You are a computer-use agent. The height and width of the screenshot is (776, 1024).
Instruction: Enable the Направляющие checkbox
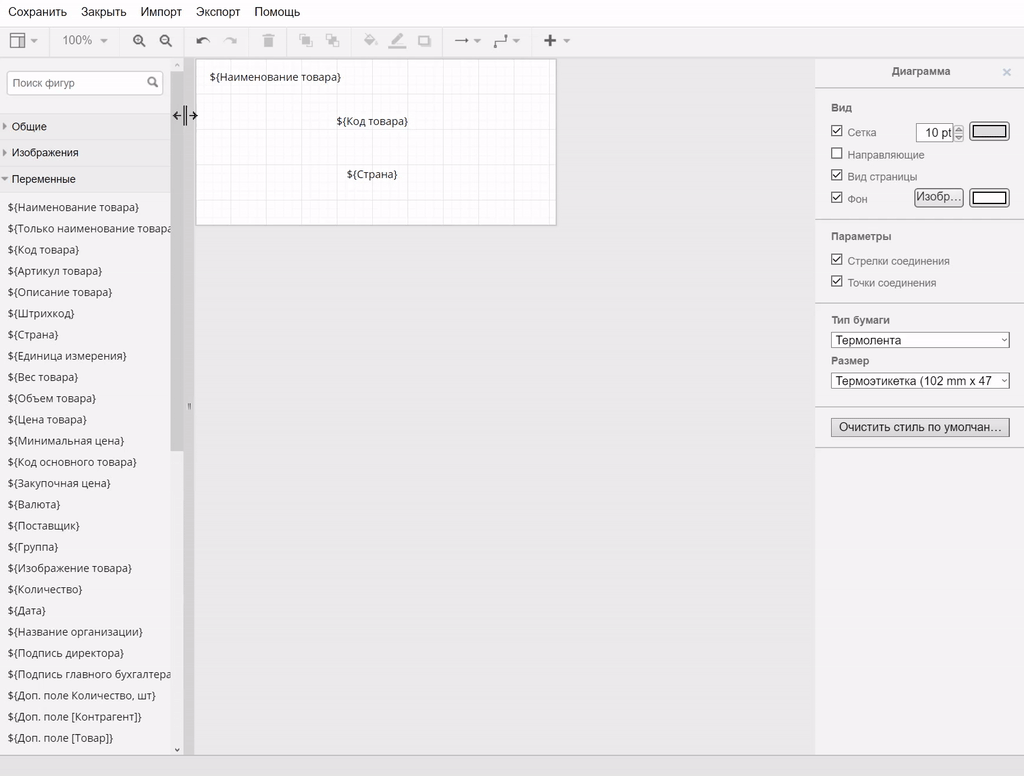click(837, 154)
